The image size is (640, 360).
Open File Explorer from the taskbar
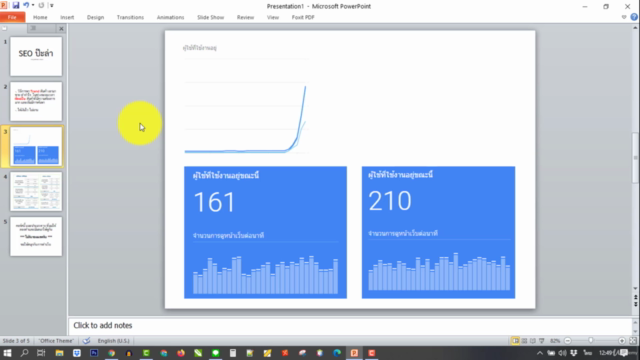tap(59, 353)
